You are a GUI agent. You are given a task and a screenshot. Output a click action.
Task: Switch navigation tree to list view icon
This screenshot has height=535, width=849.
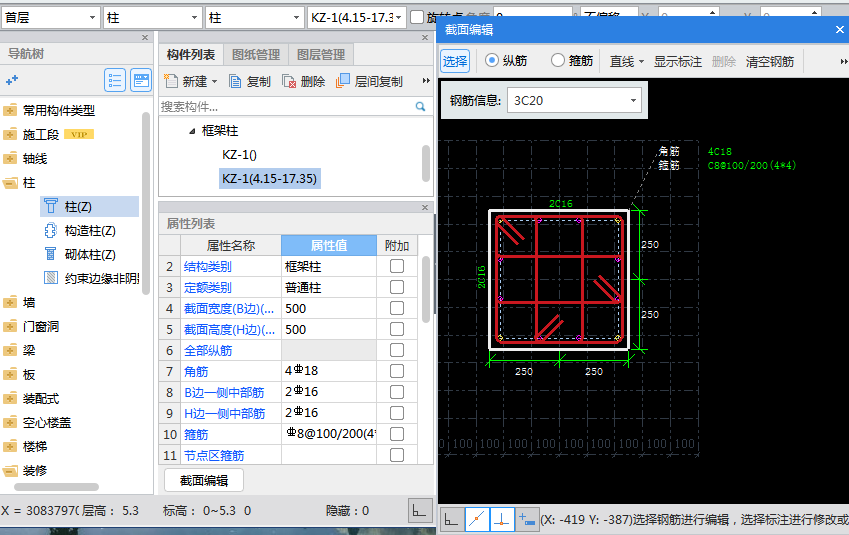(x=115, y=81)
